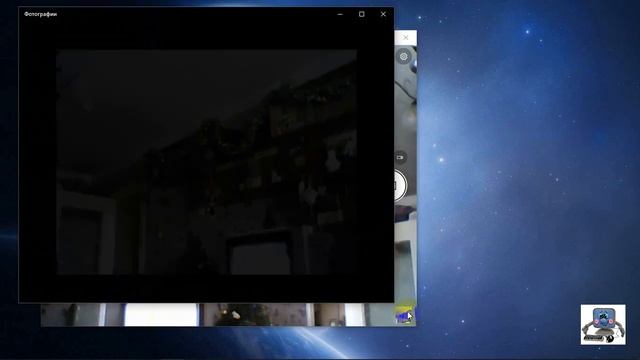
Task: Maximize the Фотографии window
Action: point(362,14)
